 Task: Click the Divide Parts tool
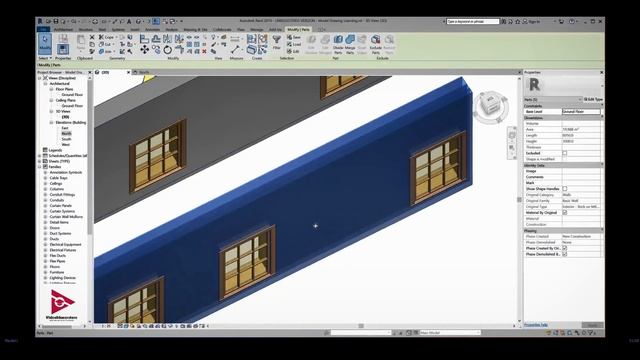338,44
